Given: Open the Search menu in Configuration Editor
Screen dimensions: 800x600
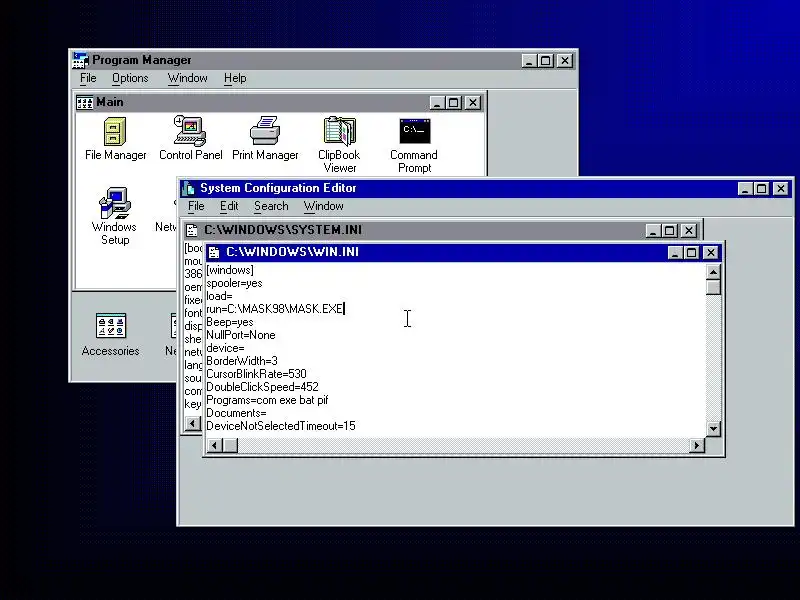Looking at the screenshot, I should (x=271, y=206).
